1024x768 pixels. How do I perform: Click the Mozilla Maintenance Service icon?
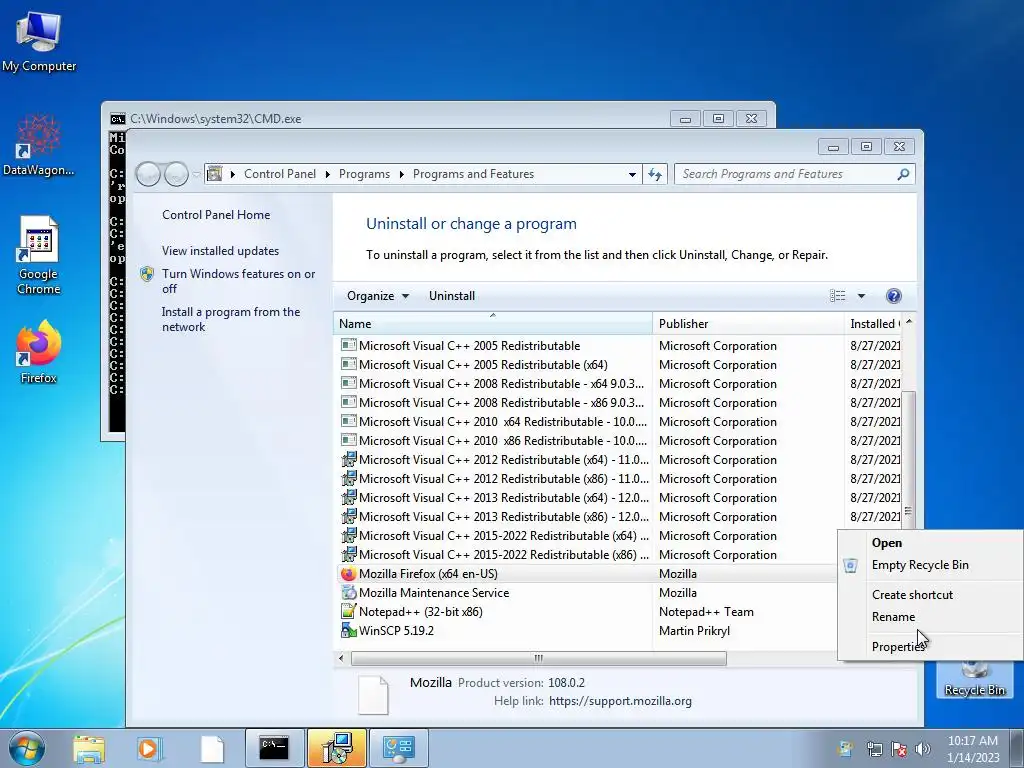(x=348, y=593)
